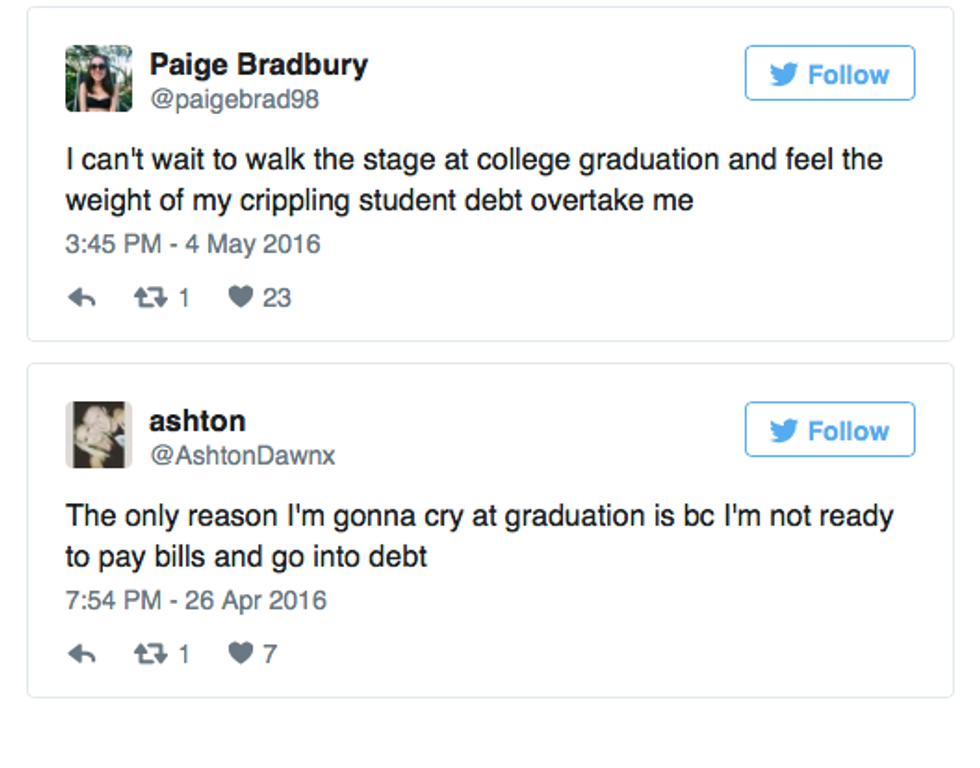The image size is (980, 768).
Task: Click the Paige Bradbury display name
Action: 258,65
